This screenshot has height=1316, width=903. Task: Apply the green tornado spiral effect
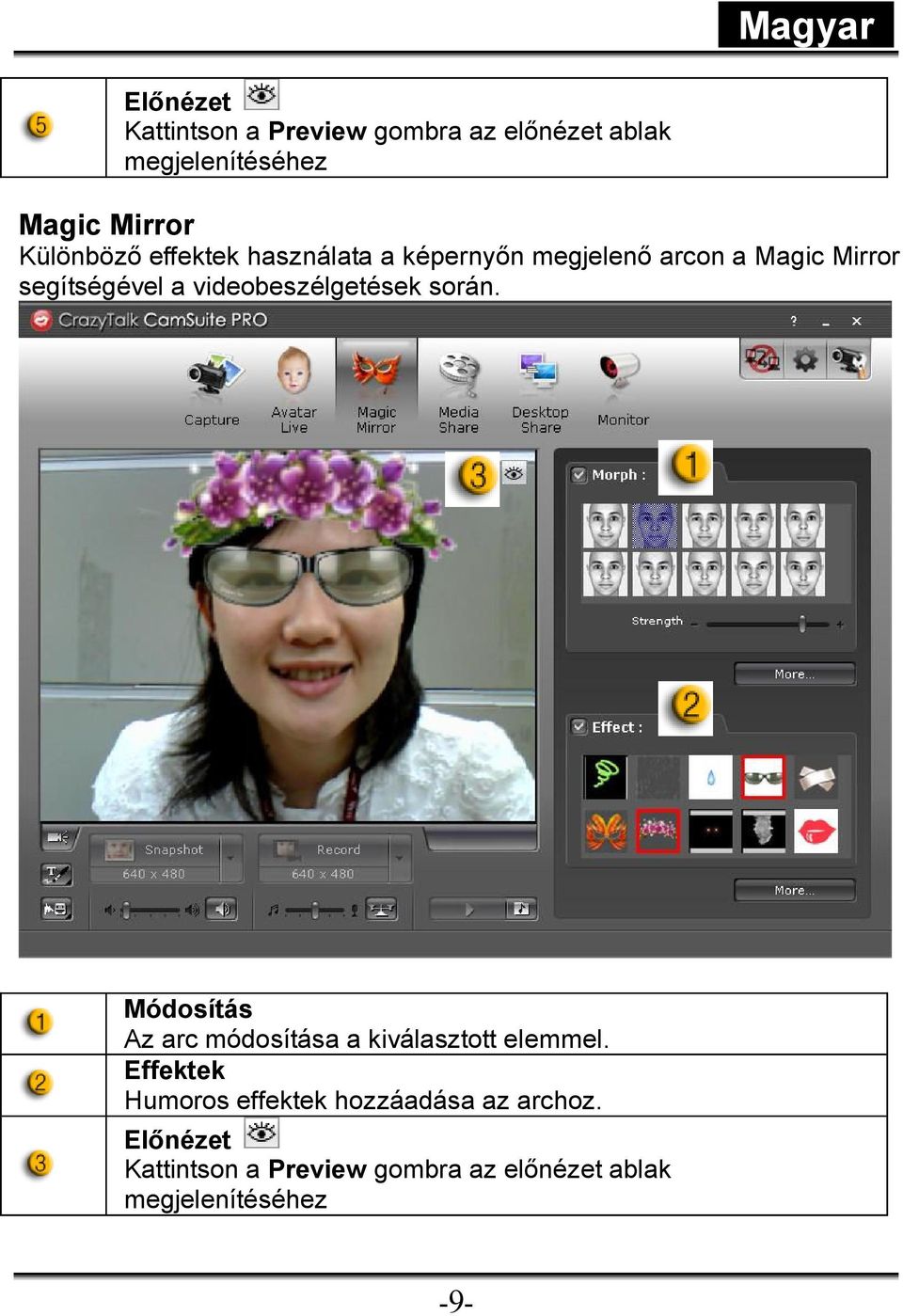click(606, 778)
